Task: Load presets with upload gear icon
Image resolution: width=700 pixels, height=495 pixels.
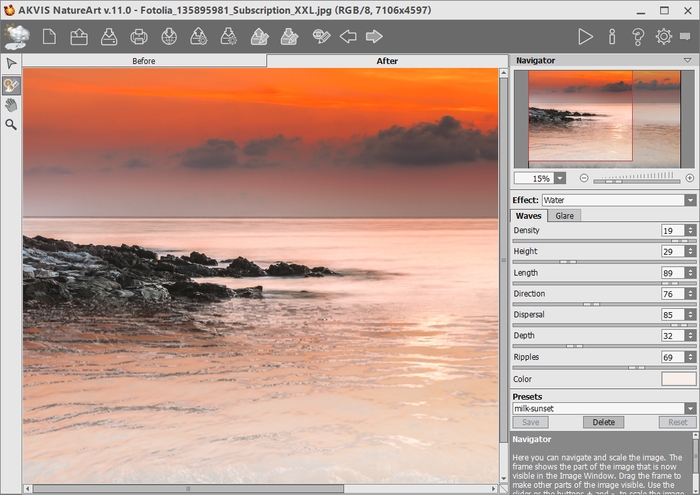Action: pos(199,37)
